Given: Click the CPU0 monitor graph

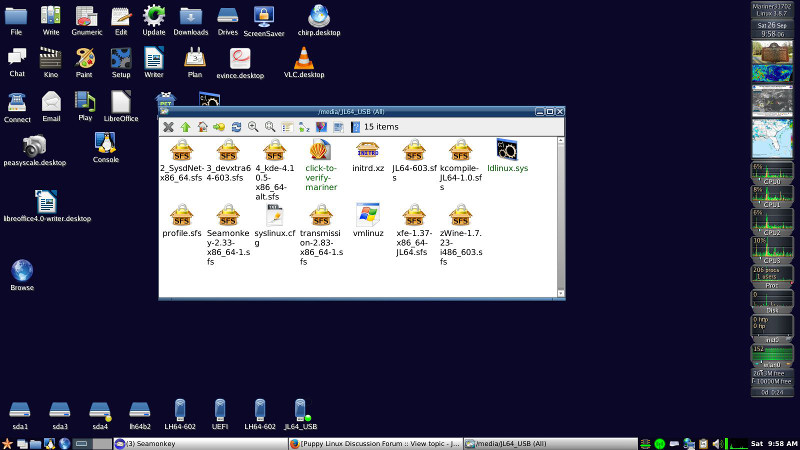Looking at the screenshot, I should (772, 173).
